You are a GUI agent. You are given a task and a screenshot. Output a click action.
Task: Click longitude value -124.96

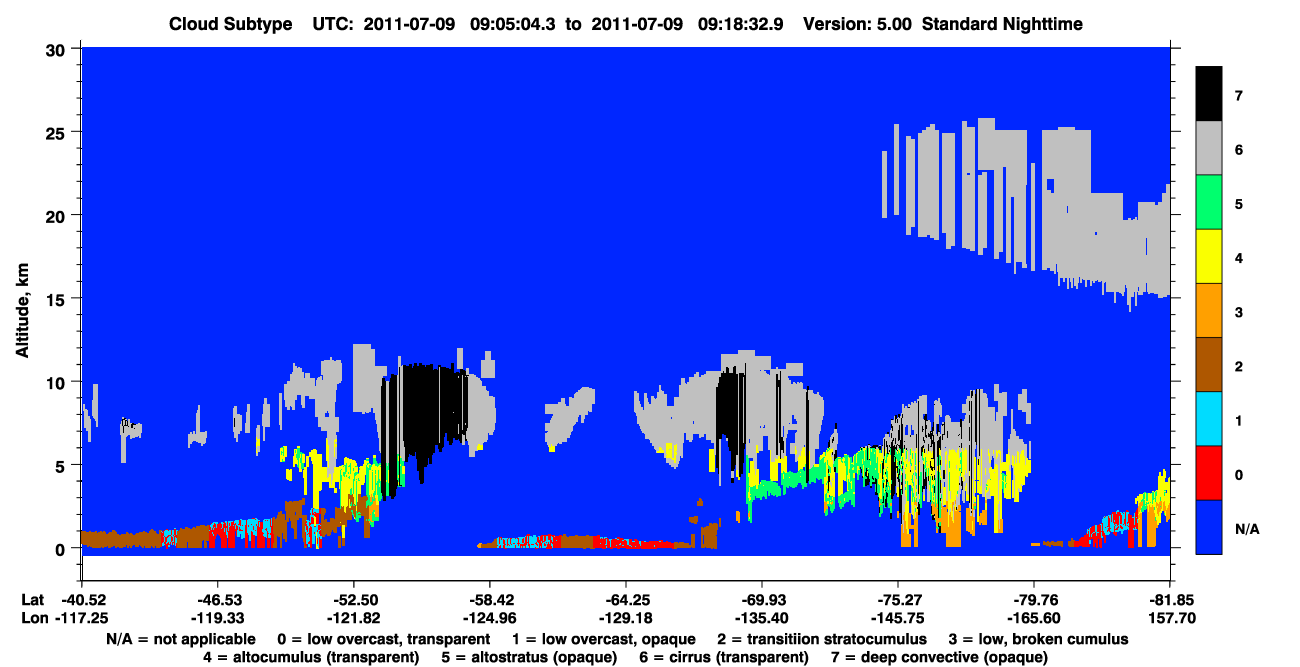pos(489,619)
